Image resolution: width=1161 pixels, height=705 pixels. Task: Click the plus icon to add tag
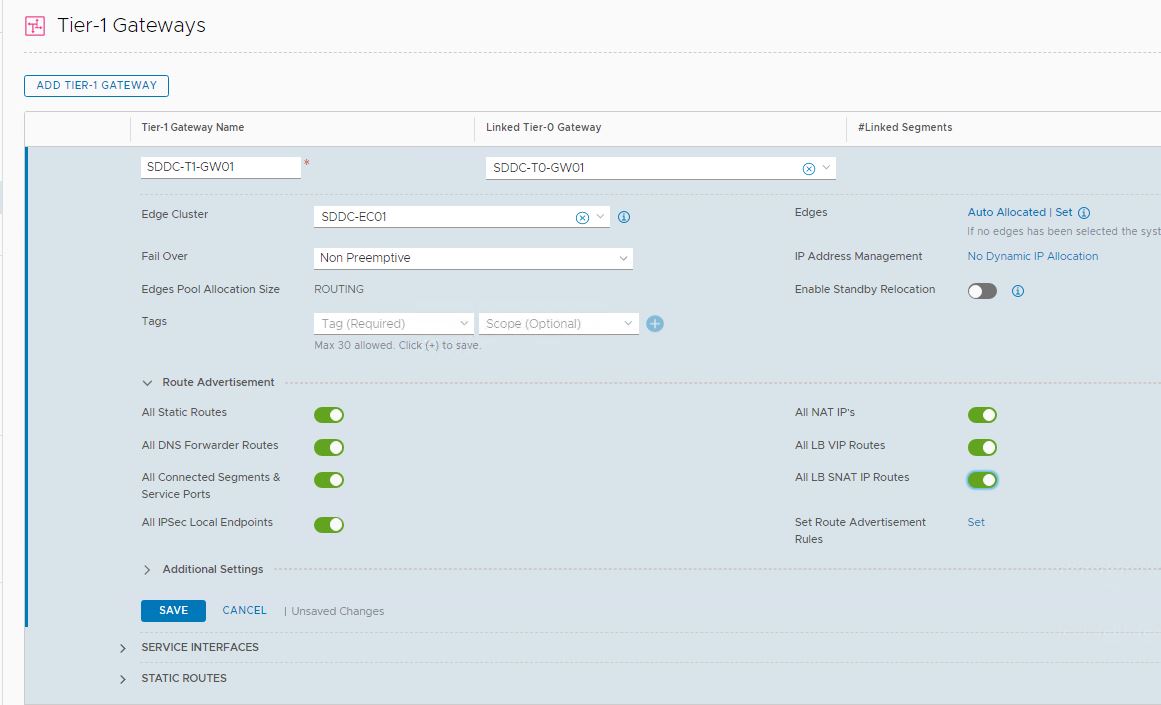[x=655, y=323]
